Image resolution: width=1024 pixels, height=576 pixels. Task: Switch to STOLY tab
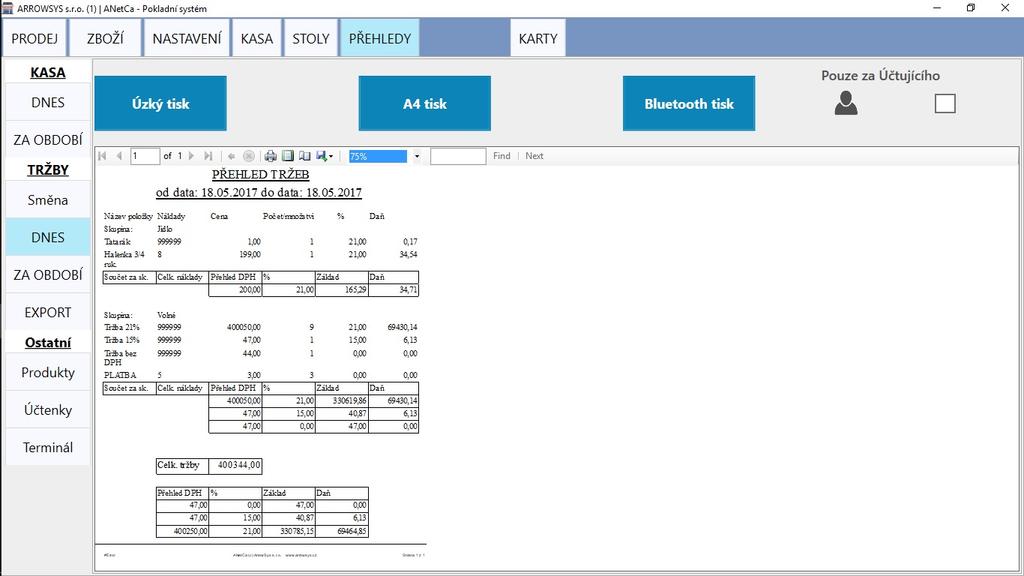pyautogui.click(x=311, y=39)
